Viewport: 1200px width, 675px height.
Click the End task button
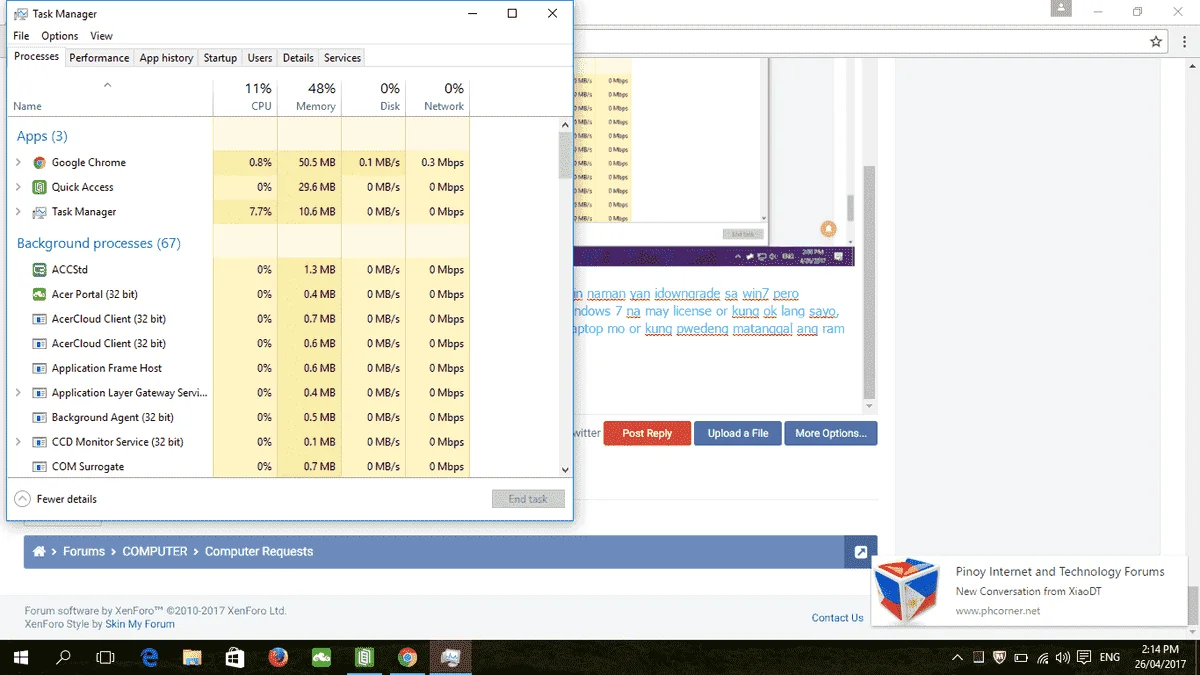point(528,499)
